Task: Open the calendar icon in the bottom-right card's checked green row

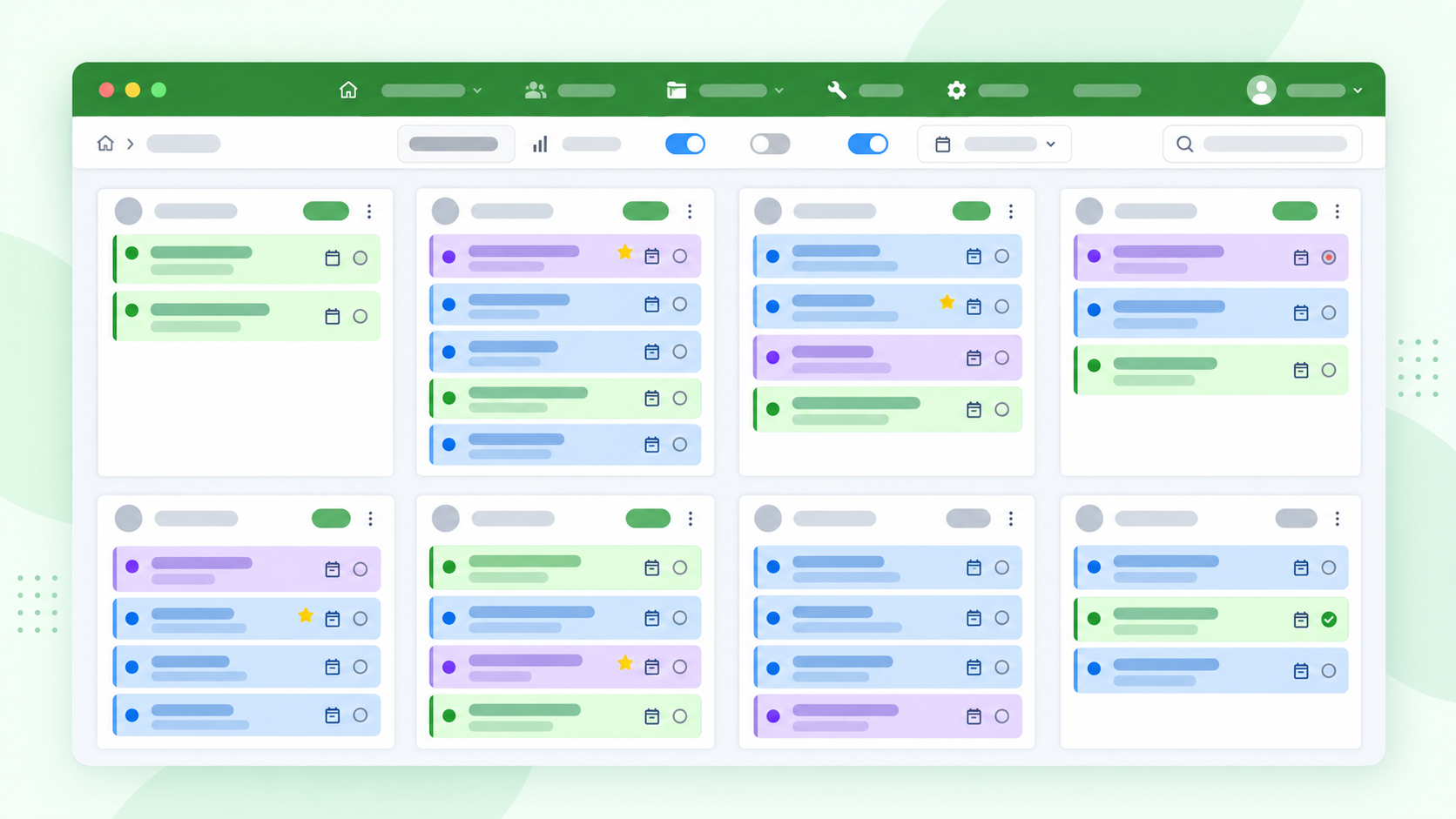Action: click(1301, 620)
